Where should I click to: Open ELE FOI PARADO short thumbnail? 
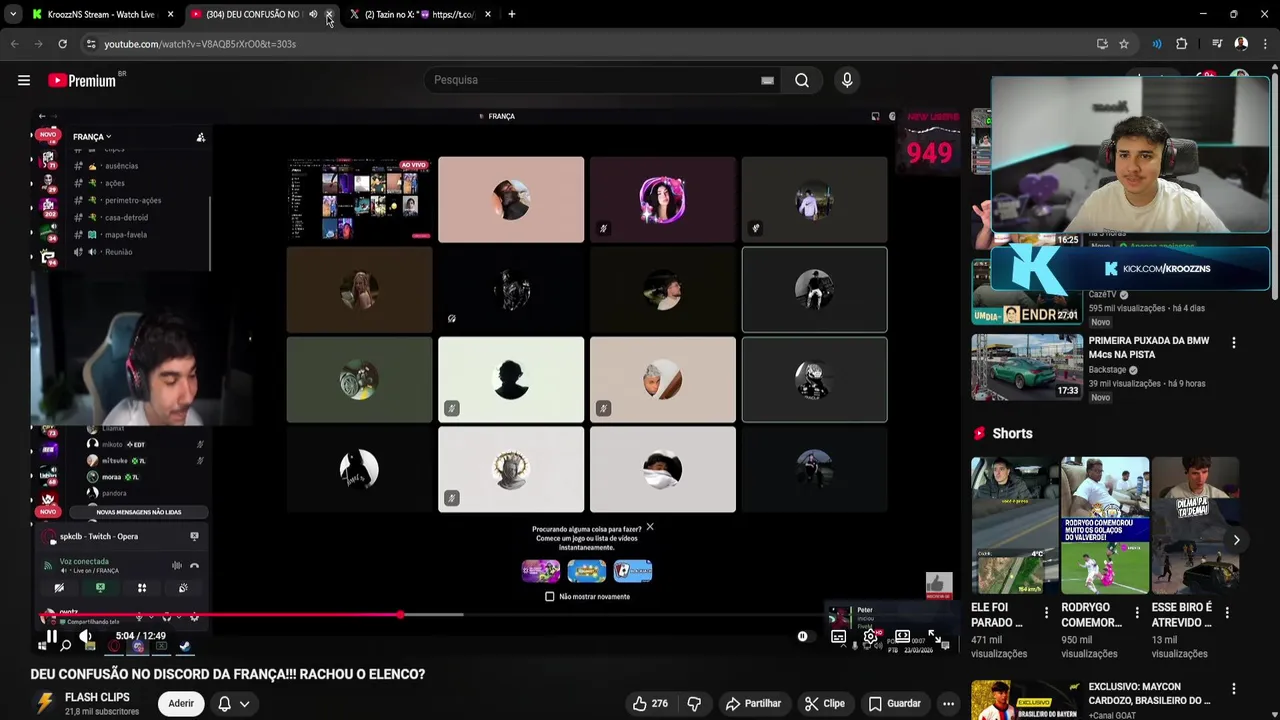coord(1015,525)
